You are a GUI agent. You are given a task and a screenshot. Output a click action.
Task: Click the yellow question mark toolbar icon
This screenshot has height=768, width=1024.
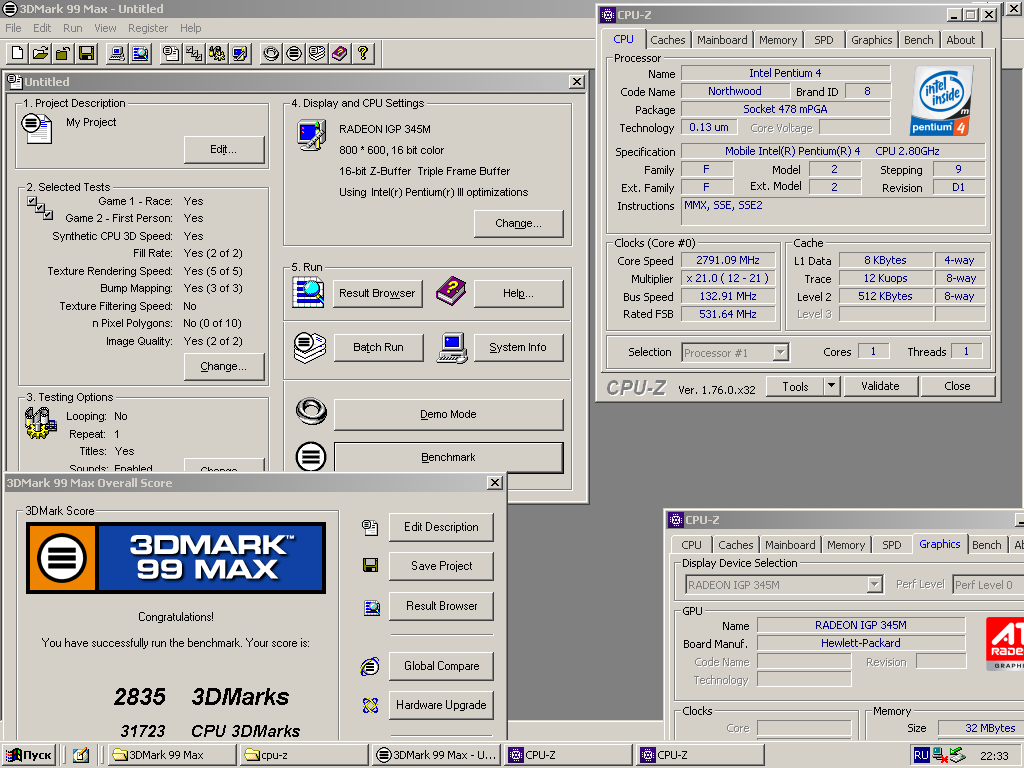[x=362, y=53]
